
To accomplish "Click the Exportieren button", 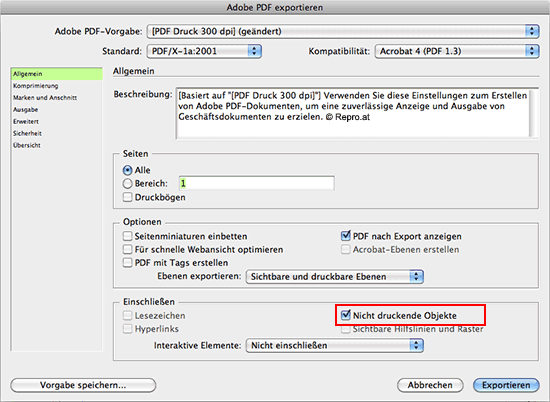I will tap(506, 385).
